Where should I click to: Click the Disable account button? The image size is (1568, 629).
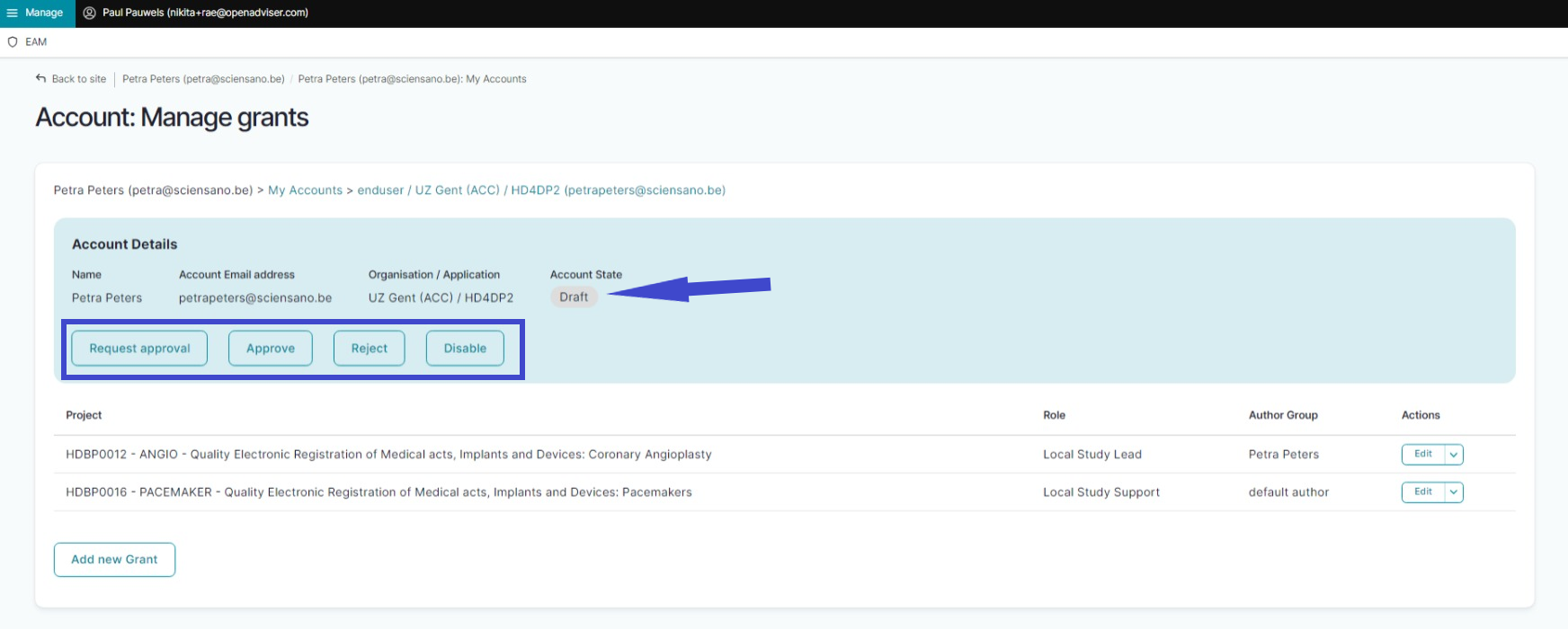pos(465,349)
